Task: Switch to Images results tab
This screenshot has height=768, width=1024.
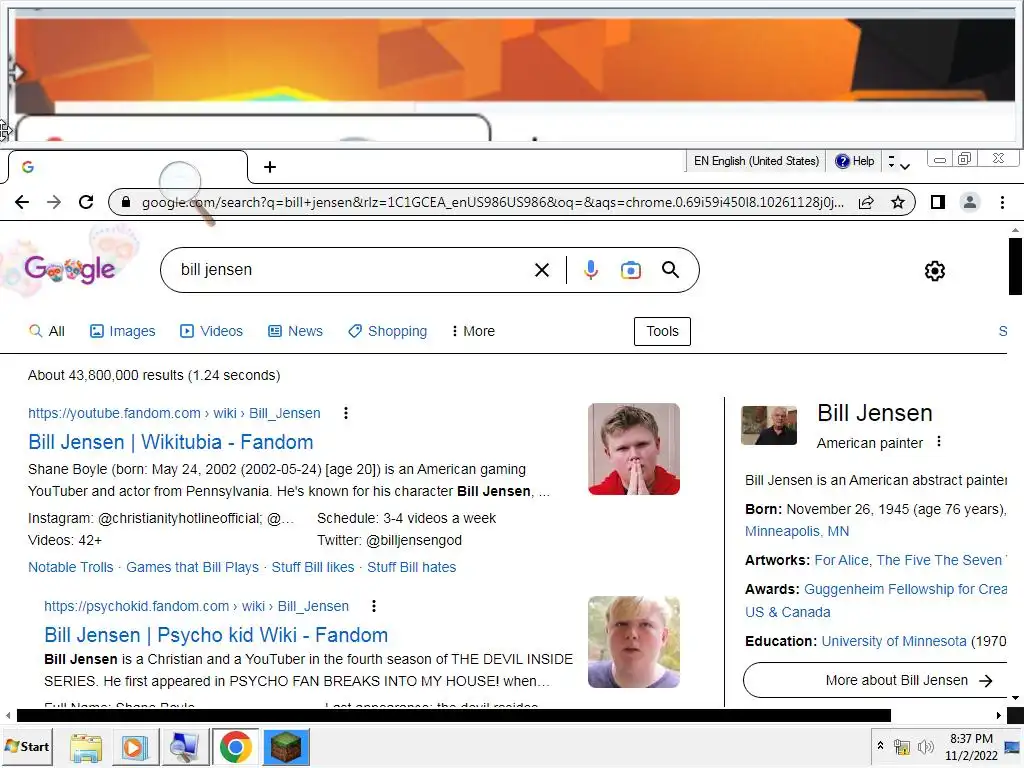Action: click(123, 331)
